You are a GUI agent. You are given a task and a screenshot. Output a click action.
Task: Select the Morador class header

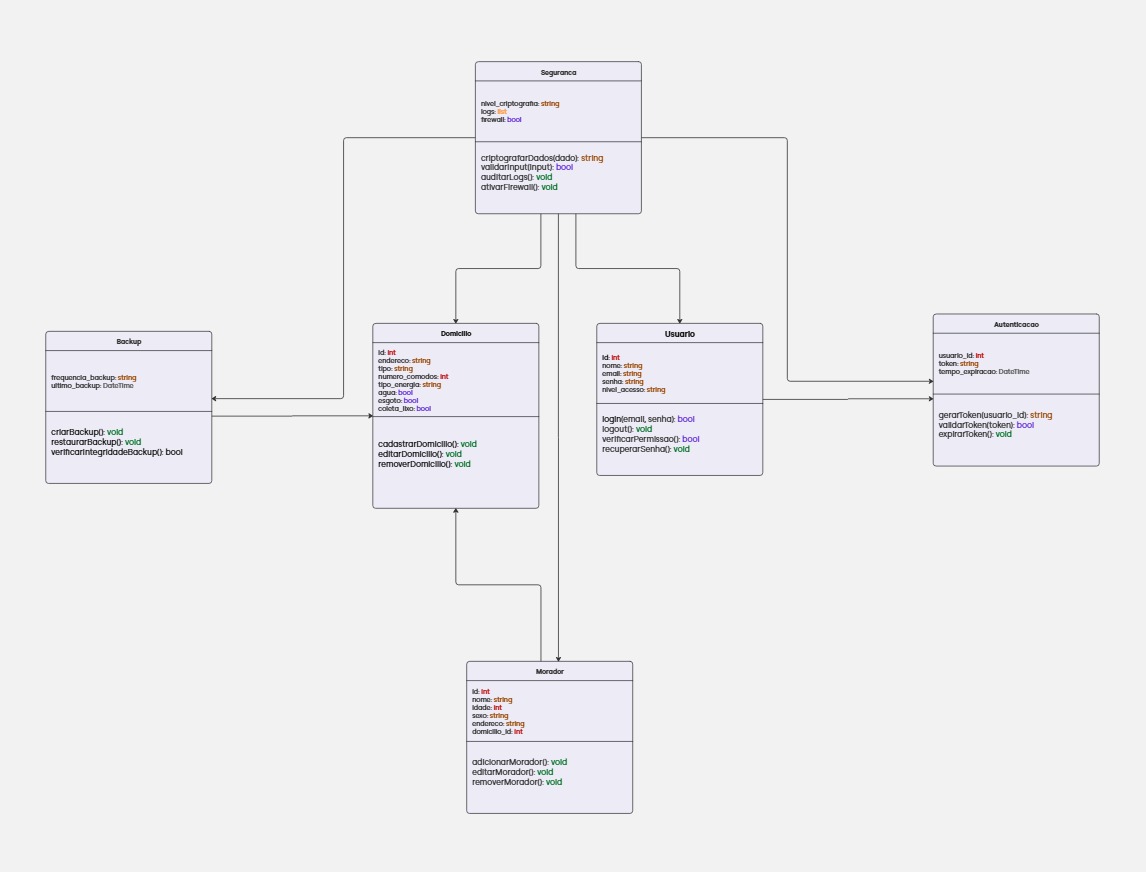point(549,671)
